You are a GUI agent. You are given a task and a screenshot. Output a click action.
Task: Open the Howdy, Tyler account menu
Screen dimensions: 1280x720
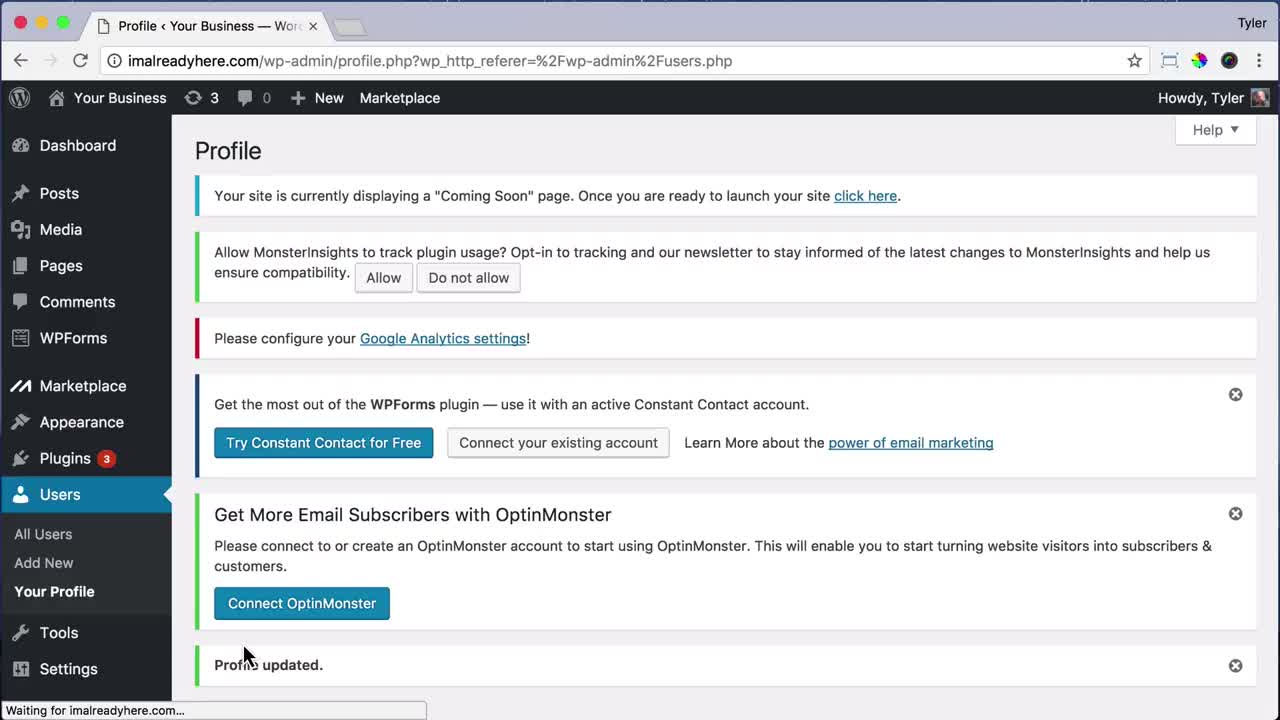[x=1213, y=98]
